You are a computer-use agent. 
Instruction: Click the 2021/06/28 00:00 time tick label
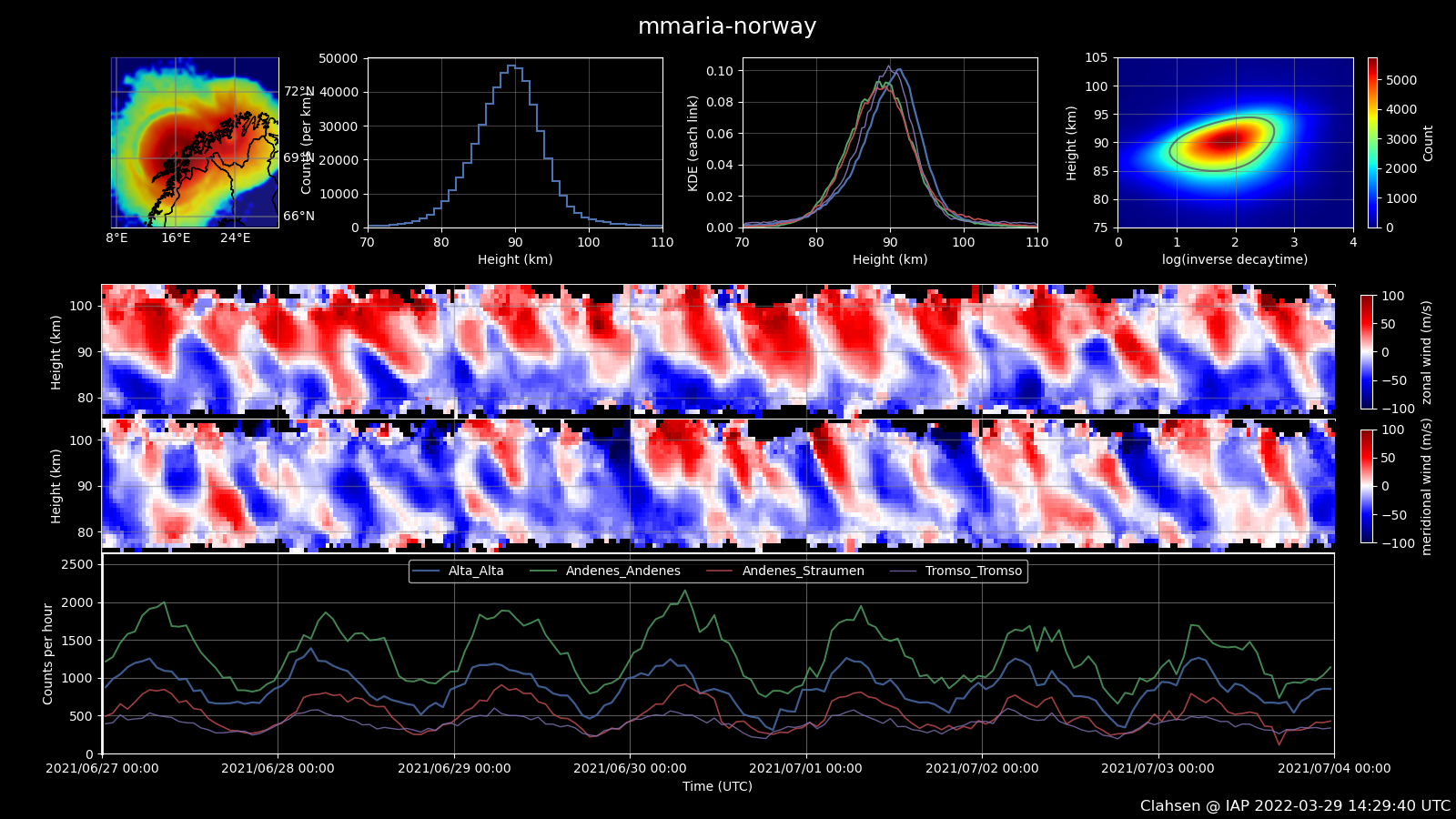pyautogui.click(x=278, y=768)
